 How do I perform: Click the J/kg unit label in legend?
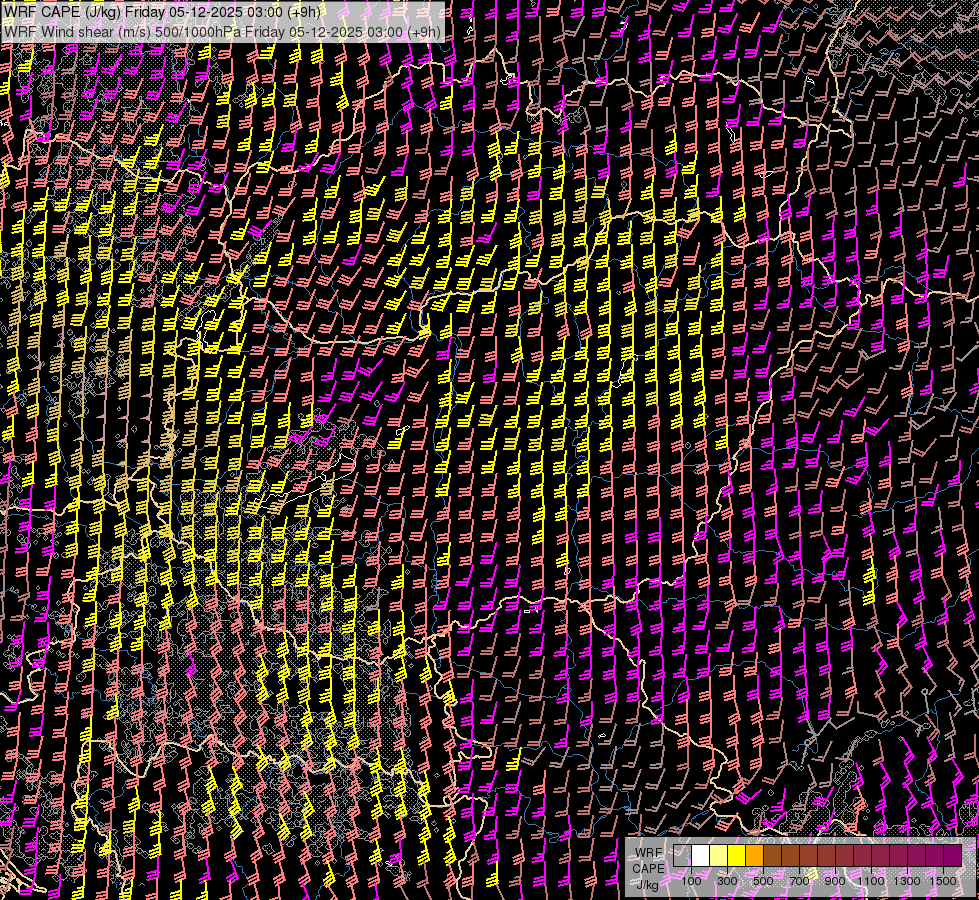coord(648,884)
